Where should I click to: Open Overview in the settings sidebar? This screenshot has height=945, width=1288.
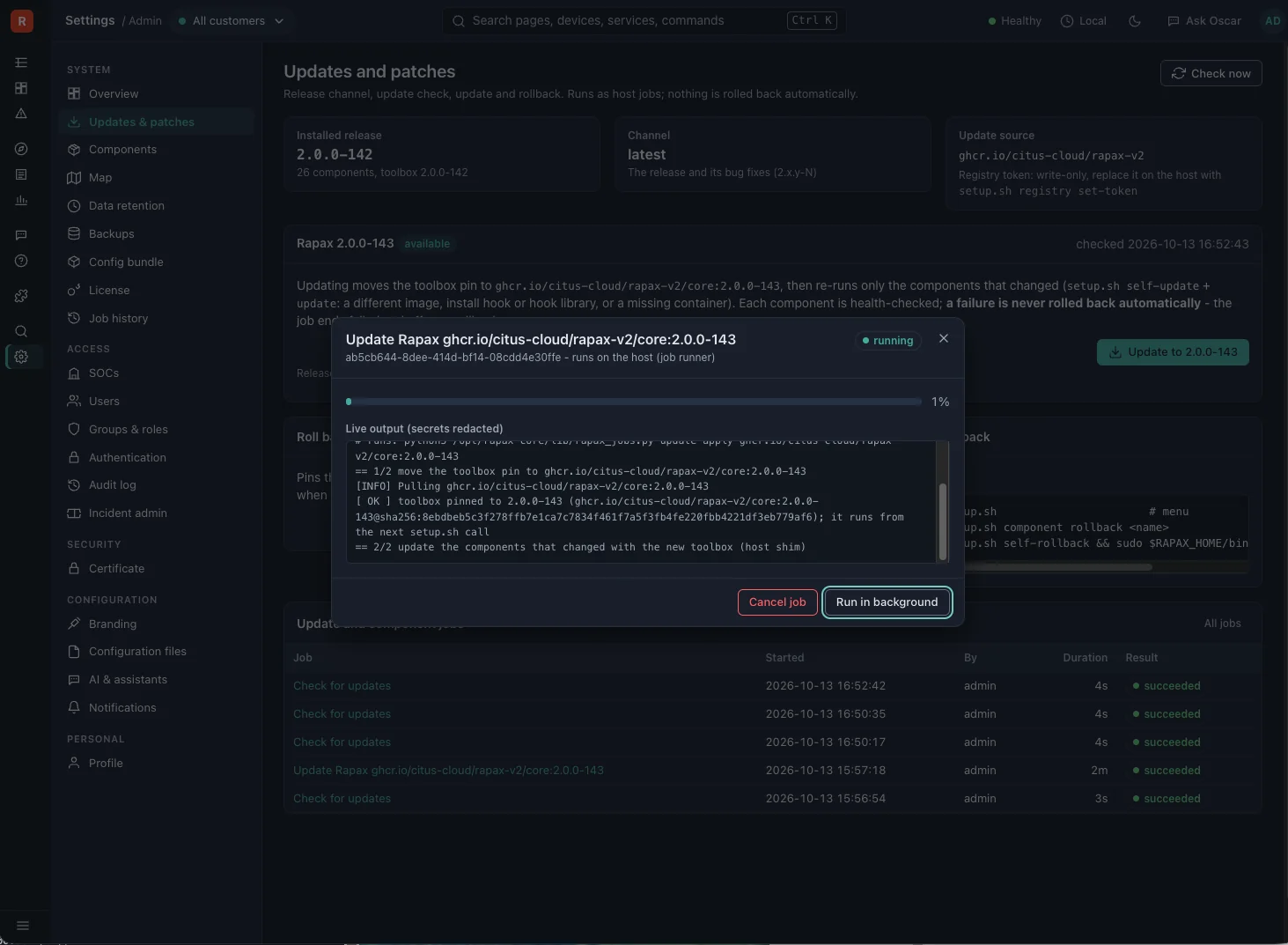[157, 94]
